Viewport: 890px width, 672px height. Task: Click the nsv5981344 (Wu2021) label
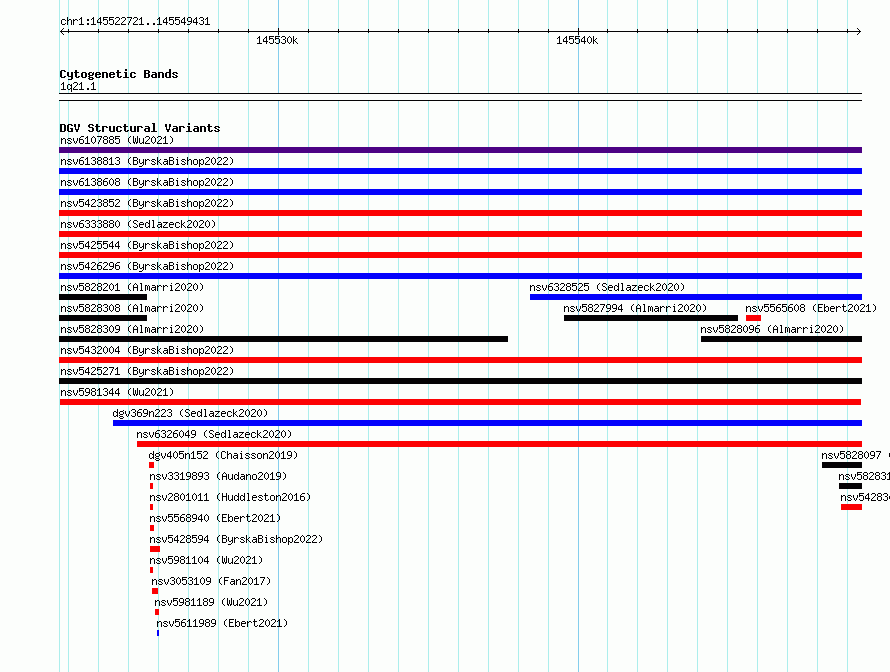tap(117, 392)
